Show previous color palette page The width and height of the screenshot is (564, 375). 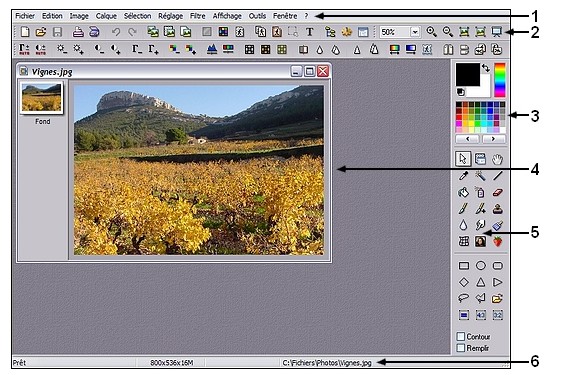tap(467, 139)
